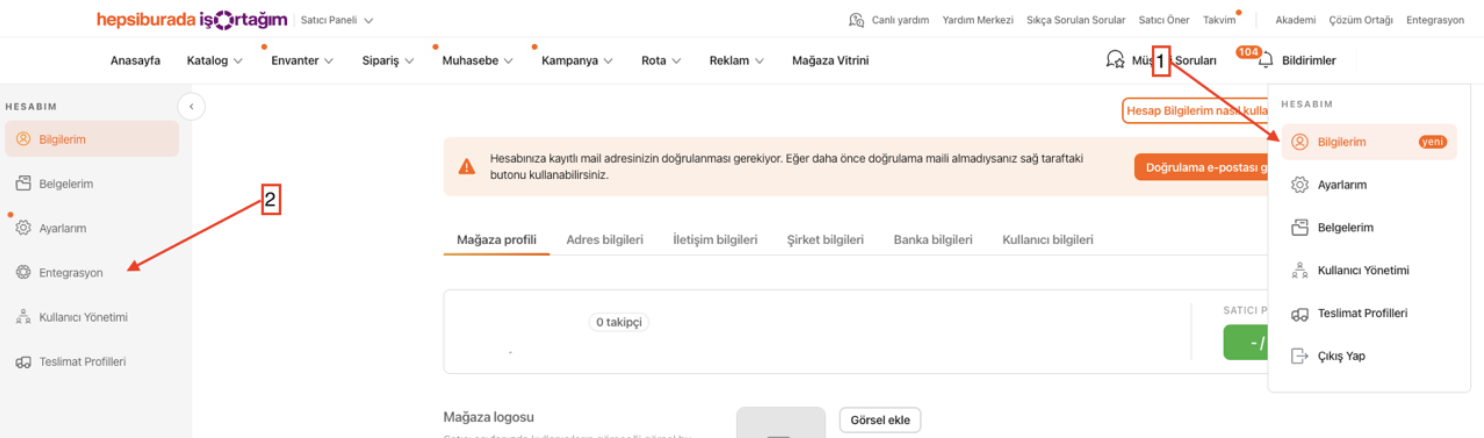Open Sıkça Sorulan Sorular link
The height and width of the screenshot is (438, 1484).
click(1076, 20)
